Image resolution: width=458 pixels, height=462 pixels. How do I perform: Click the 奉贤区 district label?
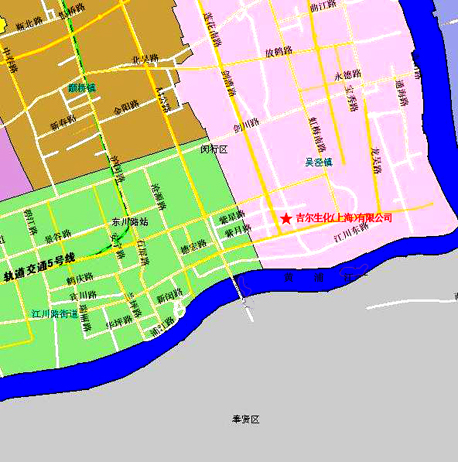246,419
